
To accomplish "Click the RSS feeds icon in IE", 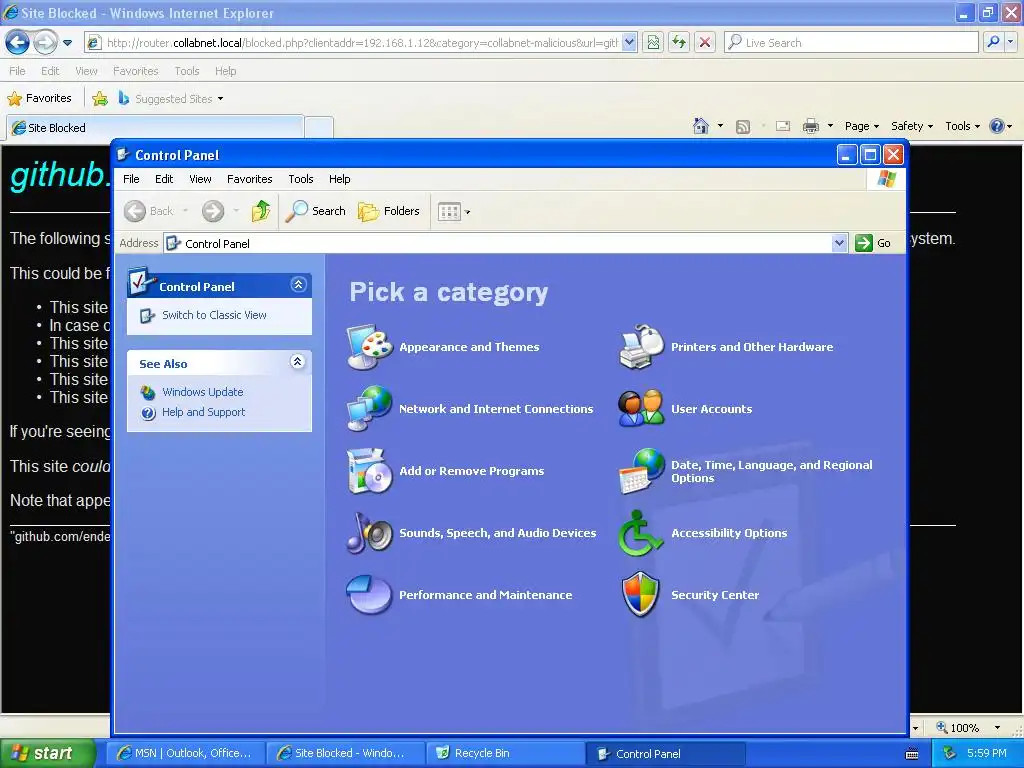I will tap(743, 127).
